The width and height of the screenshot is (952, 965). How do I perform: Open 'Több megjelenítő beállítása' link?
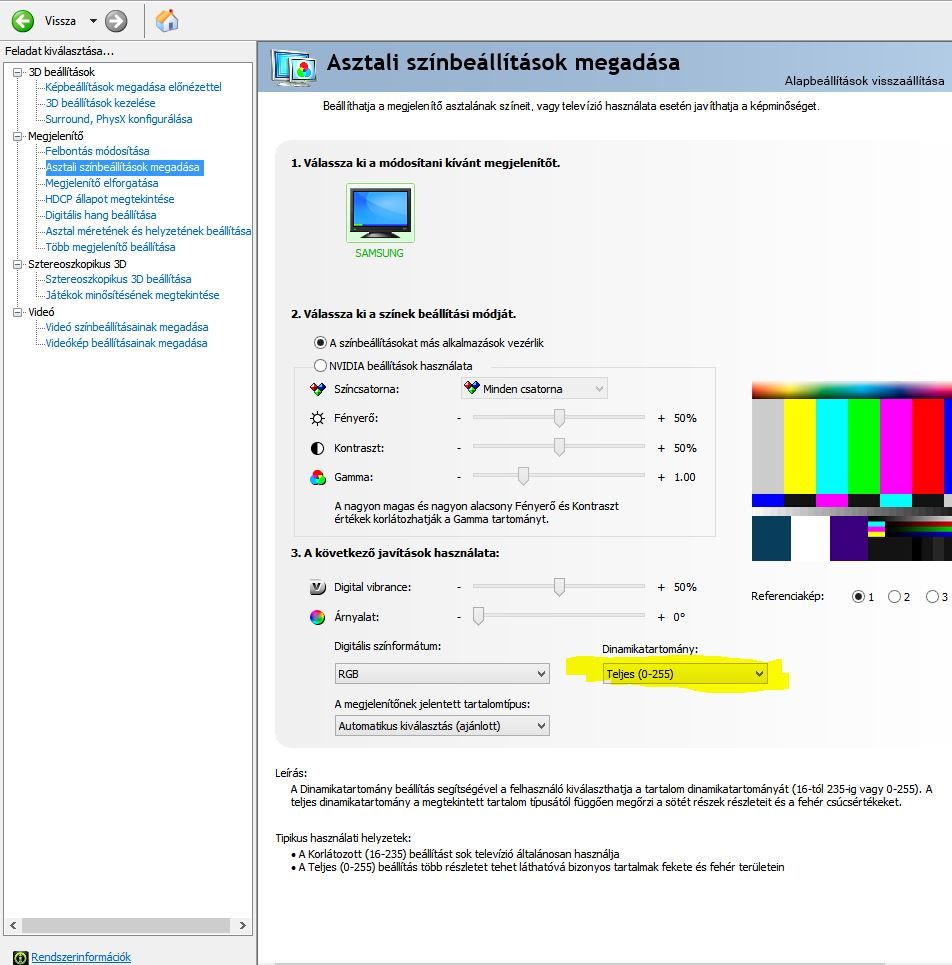110,247
